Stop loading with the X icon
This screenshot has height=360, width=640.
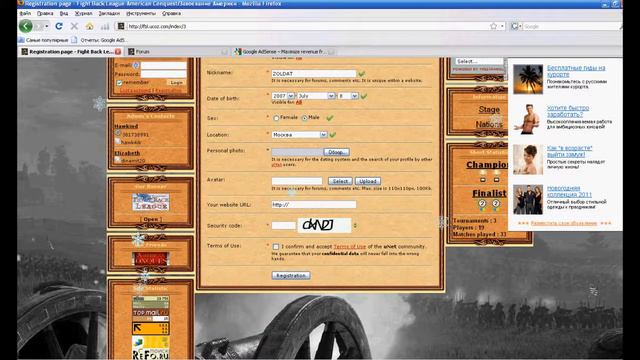point(74,26)
